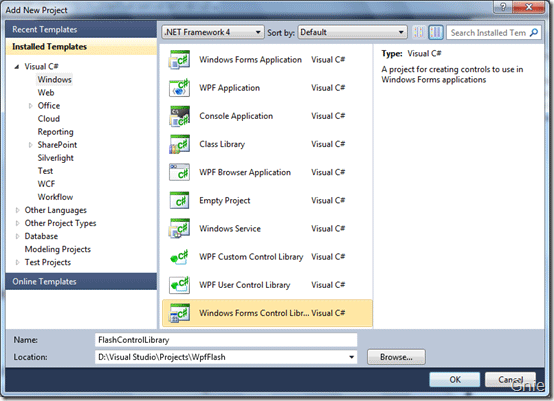This screenshot has width=554, height=401.
Task: Select the Class Library template icon
Action: [x=179, y=144]
